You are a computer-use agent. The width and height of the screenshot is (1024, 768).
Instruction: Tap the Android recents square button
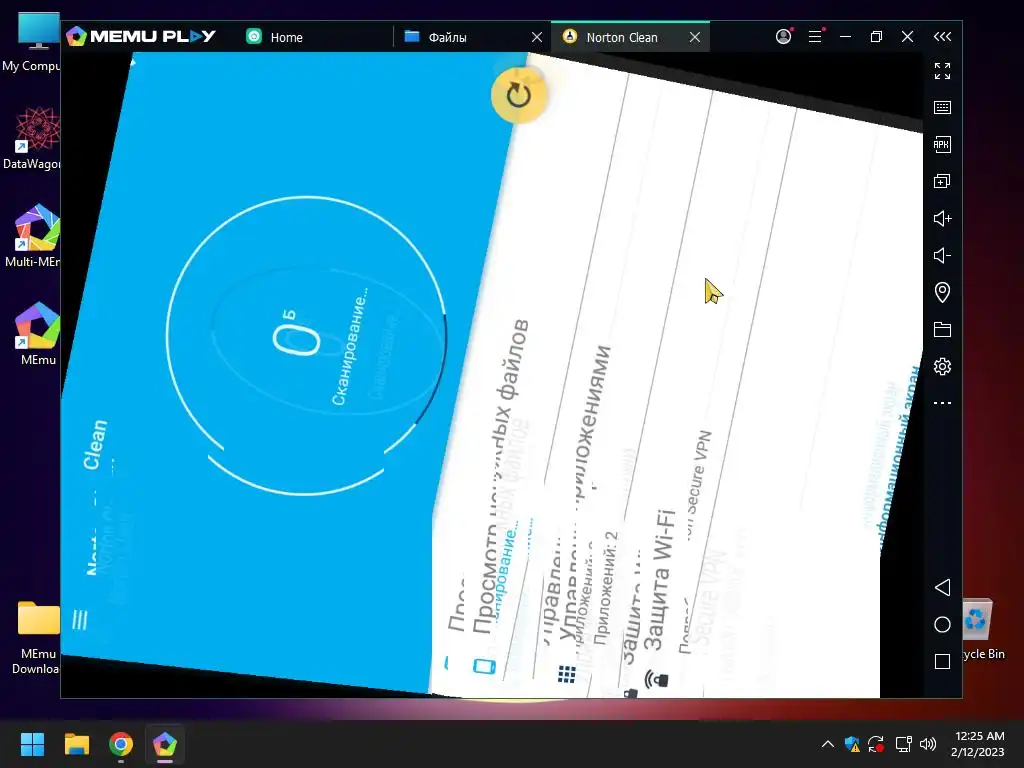click(x=942, y=662)
